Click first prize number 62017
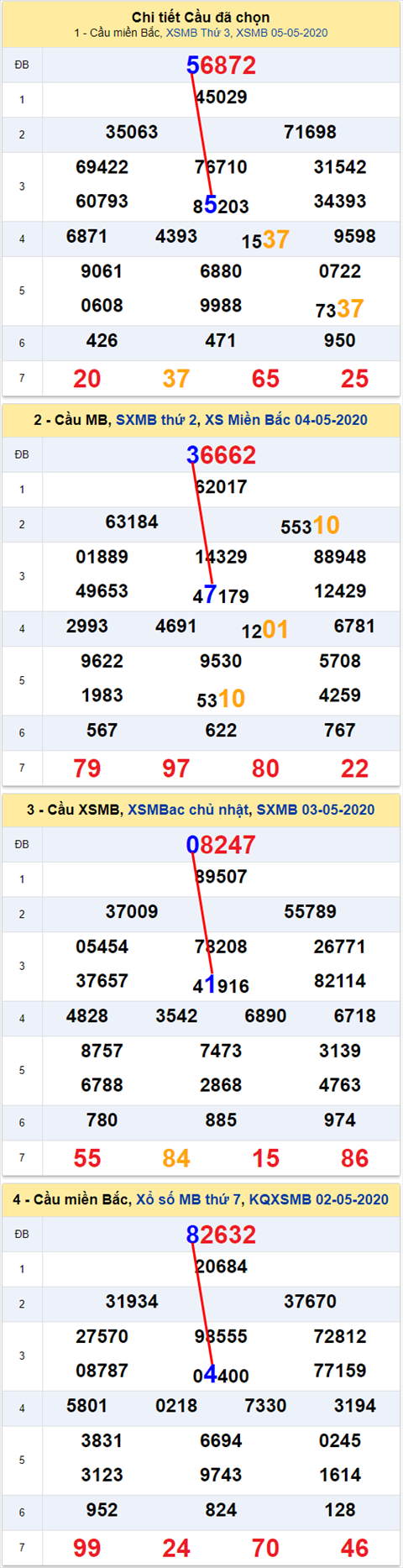This screenshot has height=1568, width=403. (221, 487)
